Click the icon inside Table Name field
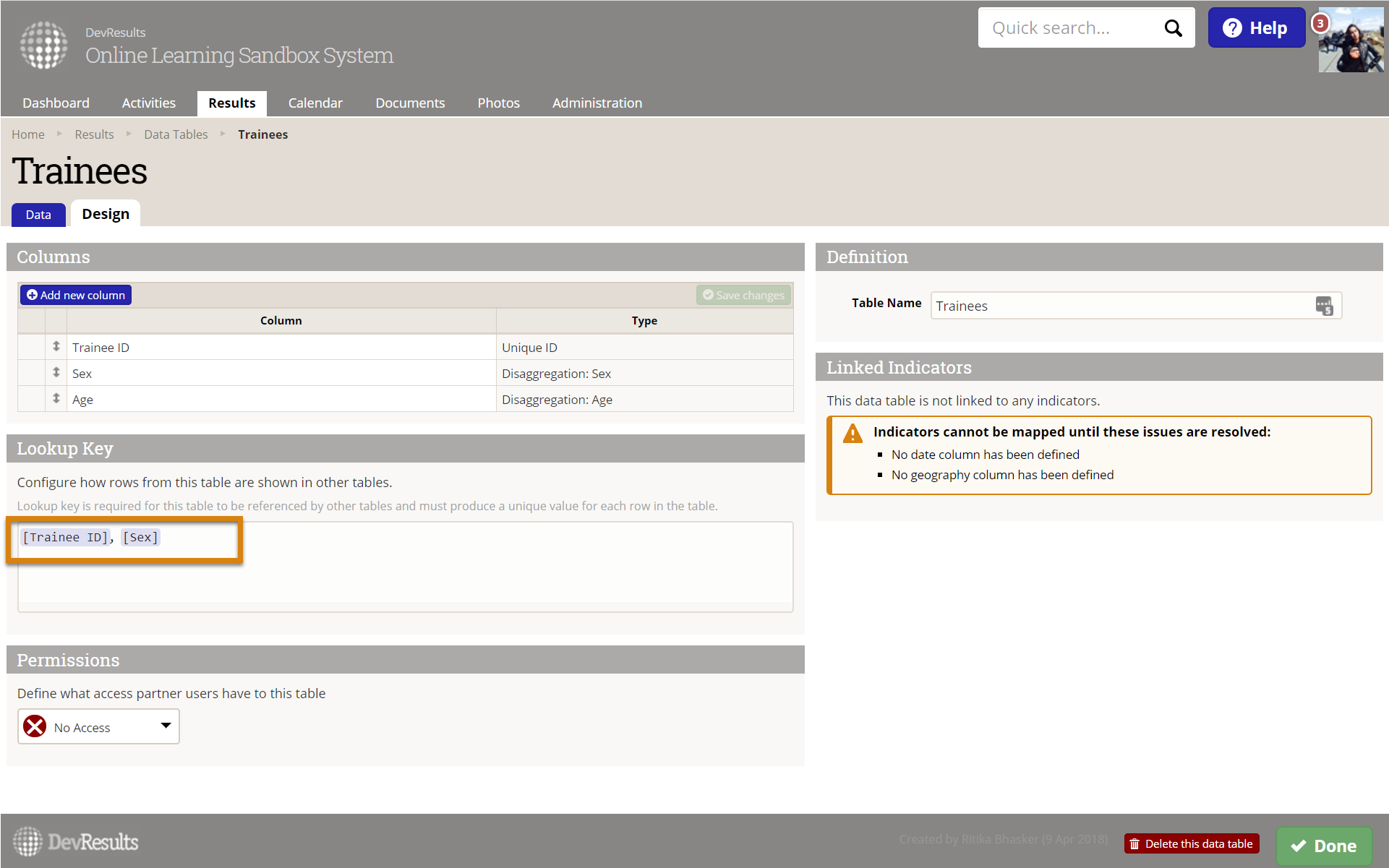Screen dimensions: 1389x868 click(1324, 306)
